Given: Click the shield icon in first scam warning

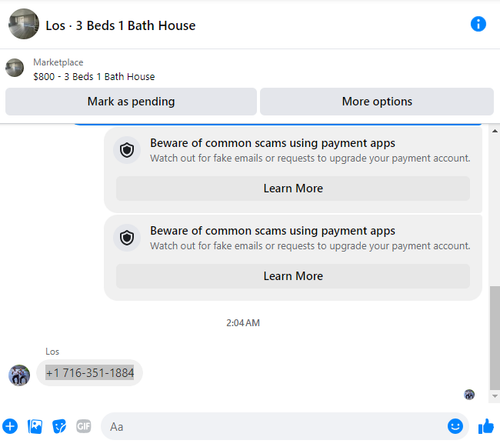Looking at the screenshot, I should (127, 150).
